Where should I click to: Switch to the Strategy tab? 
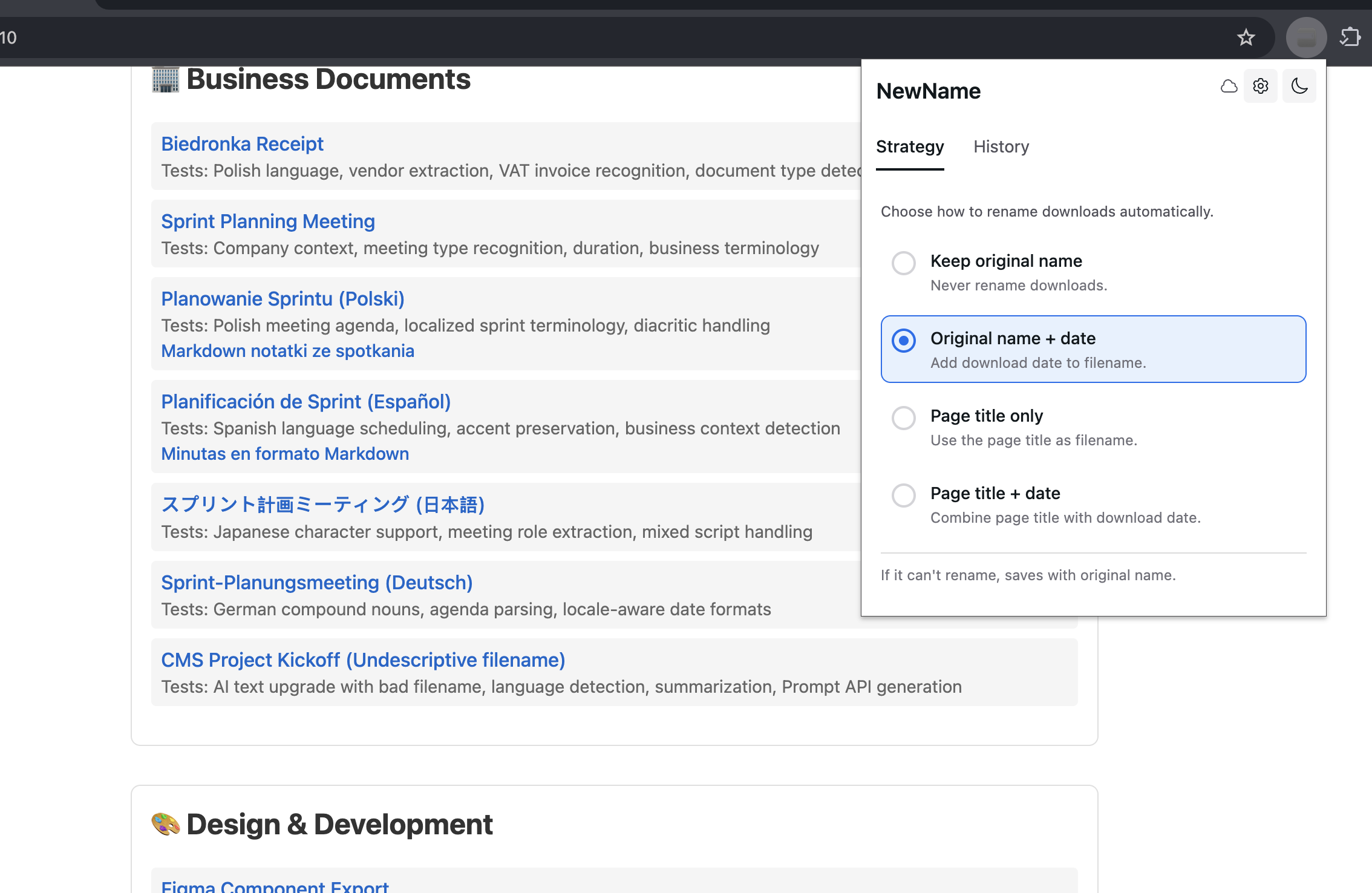point(909,147)
